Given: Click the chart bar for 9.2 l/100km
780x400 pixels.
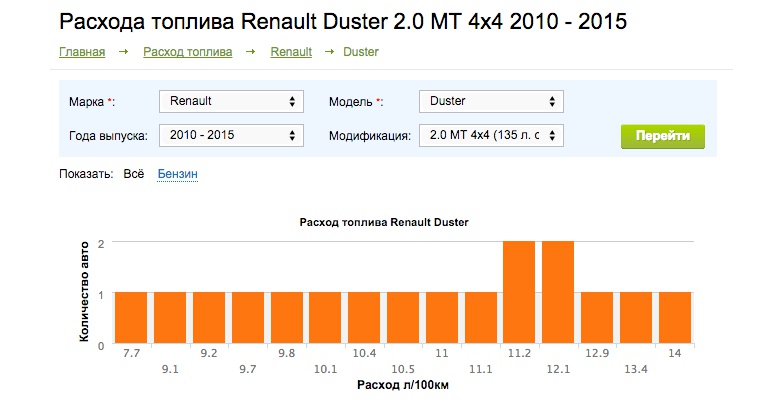Looking at the screenshot, I should click(x=209, y=318).
